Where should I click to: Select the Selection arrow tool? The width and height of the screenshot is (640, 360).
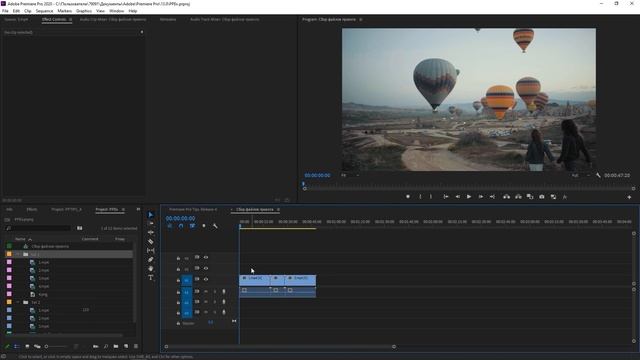click(151, 215)
